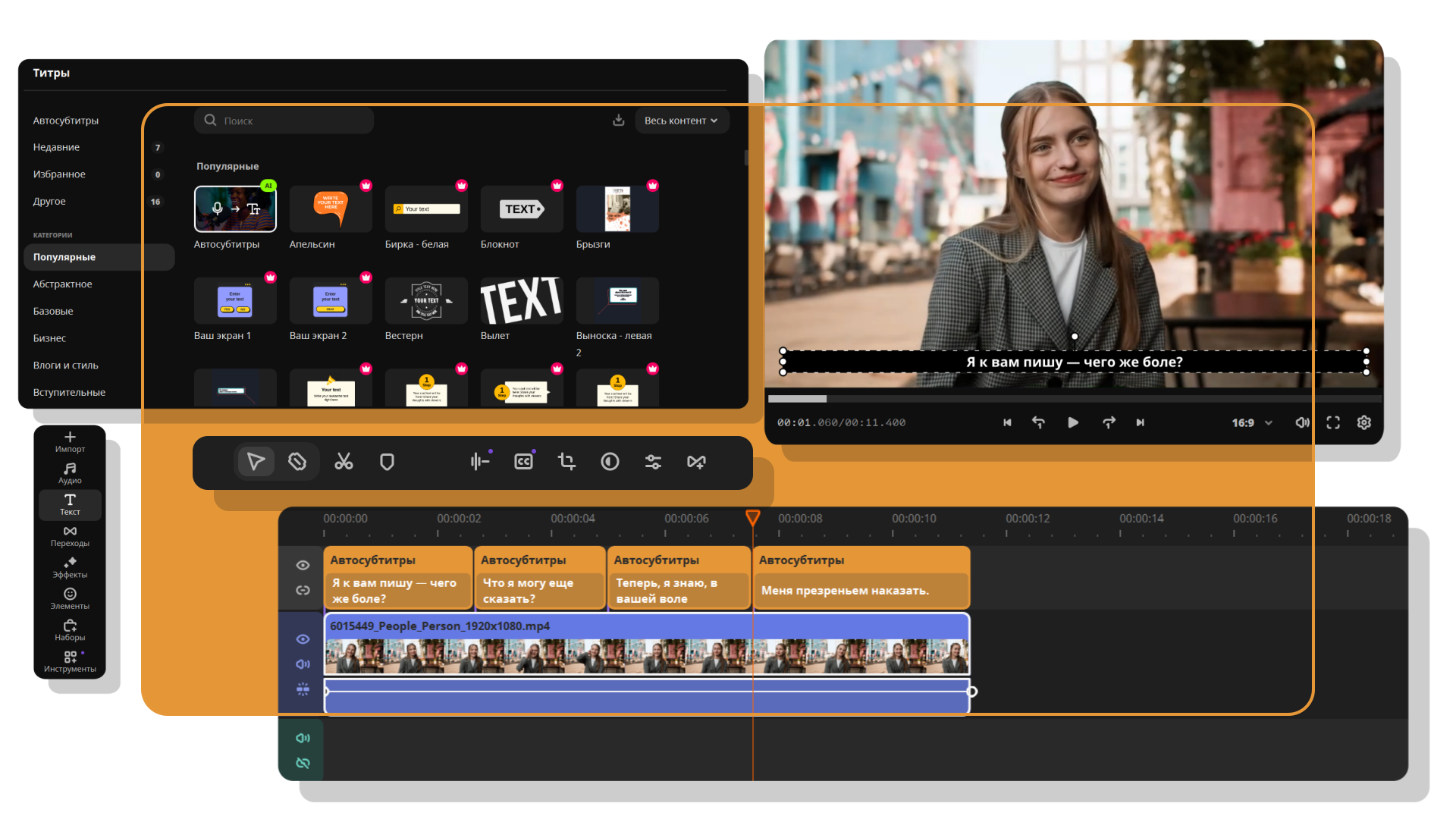Open the preview settings gear
The height and width of the screenshot is (819, 1456).
point(1363,422)
